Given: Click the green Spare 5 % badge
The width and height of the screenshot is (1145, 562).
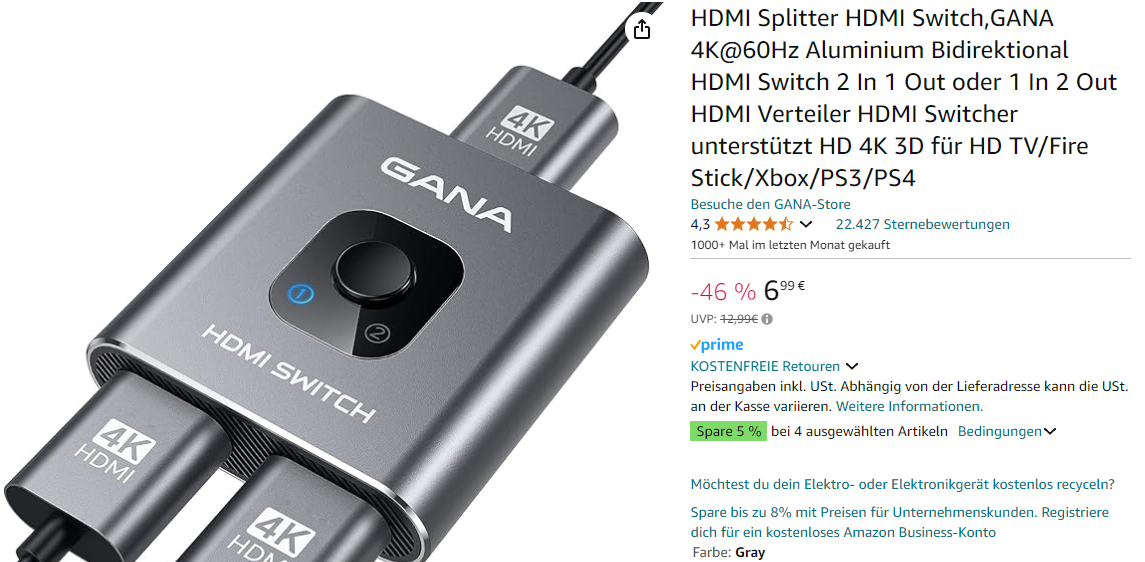Looking at the screenshot, I should pos(728,431).
